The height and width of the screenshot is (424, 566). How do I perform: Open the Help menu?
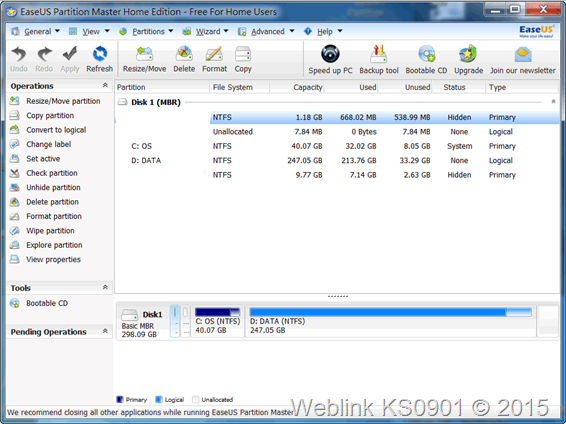click(323, 32)
